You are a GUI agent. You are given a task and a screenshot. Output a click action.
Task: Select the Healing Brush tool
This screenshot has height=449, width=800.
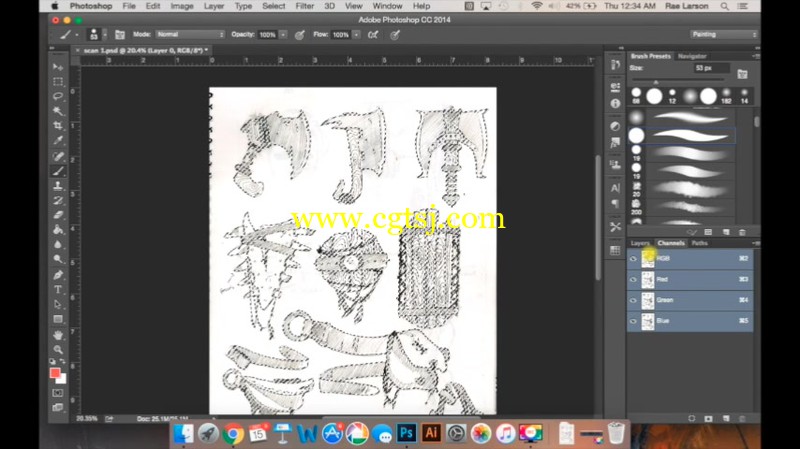pos(58,156)
